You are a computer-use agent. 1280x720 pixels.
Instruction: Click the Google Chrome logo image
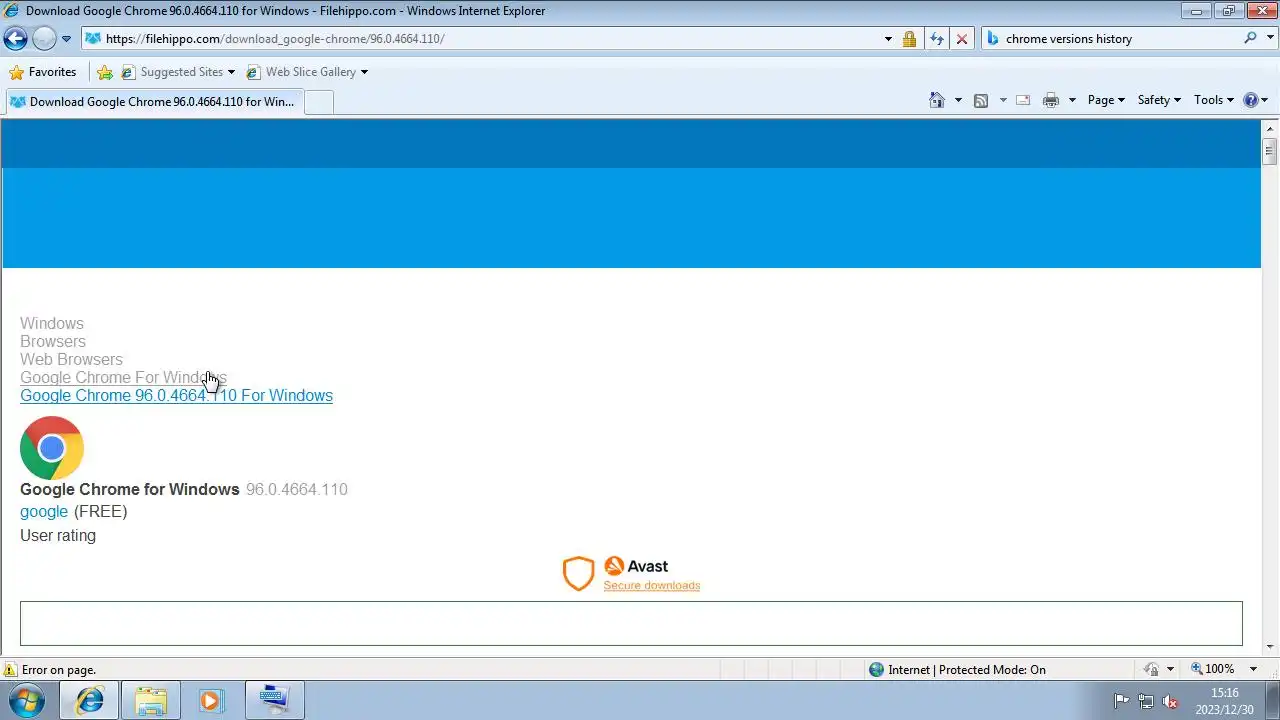coord(52,448)
